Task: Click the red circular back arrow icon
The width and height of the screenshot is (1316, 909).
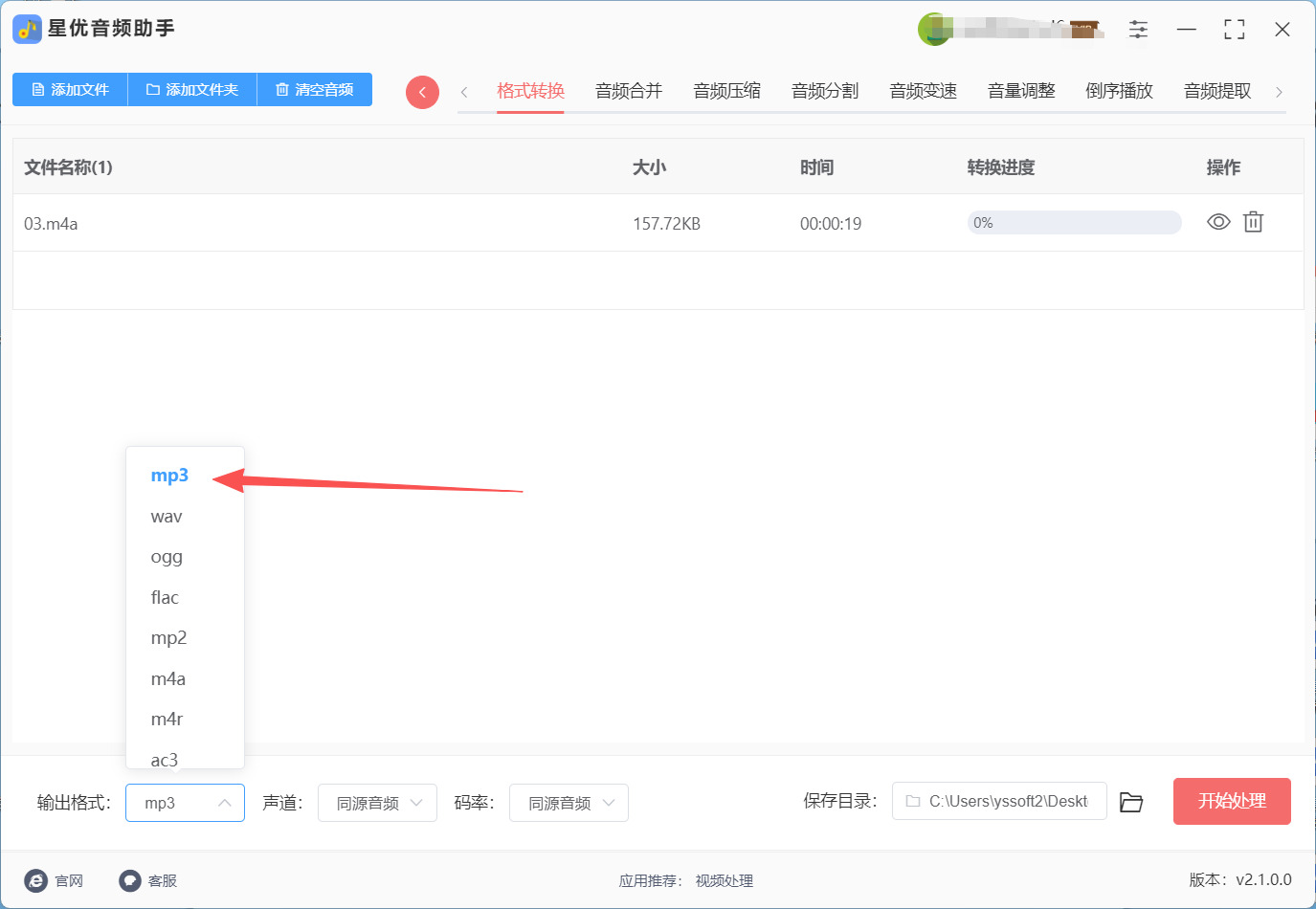Action: click(x=422, y=92)
